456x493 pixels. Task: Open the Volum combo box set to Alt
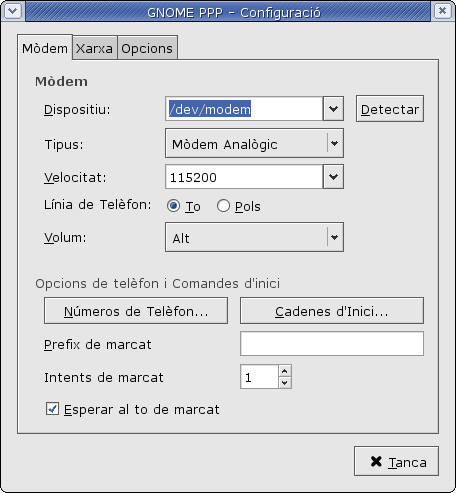point(254,237)
